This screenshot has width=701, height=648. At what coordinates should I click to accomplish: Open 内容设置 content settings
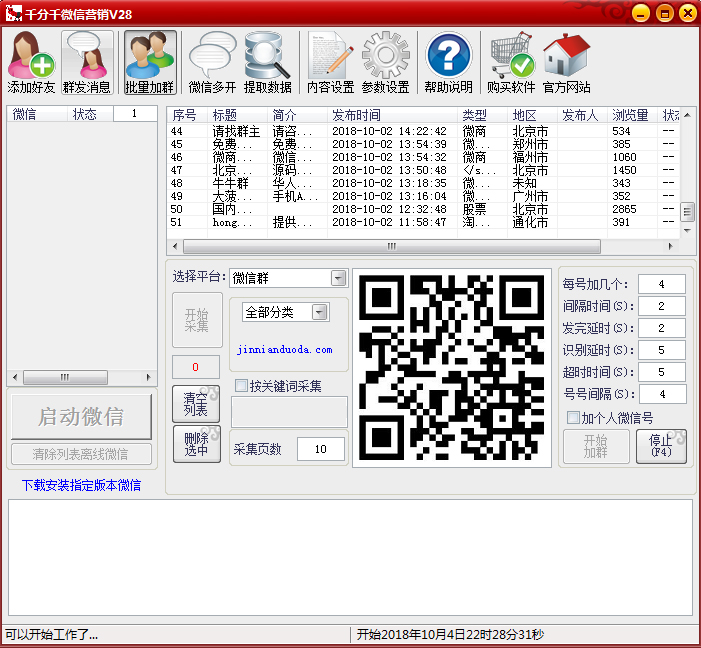330,63
